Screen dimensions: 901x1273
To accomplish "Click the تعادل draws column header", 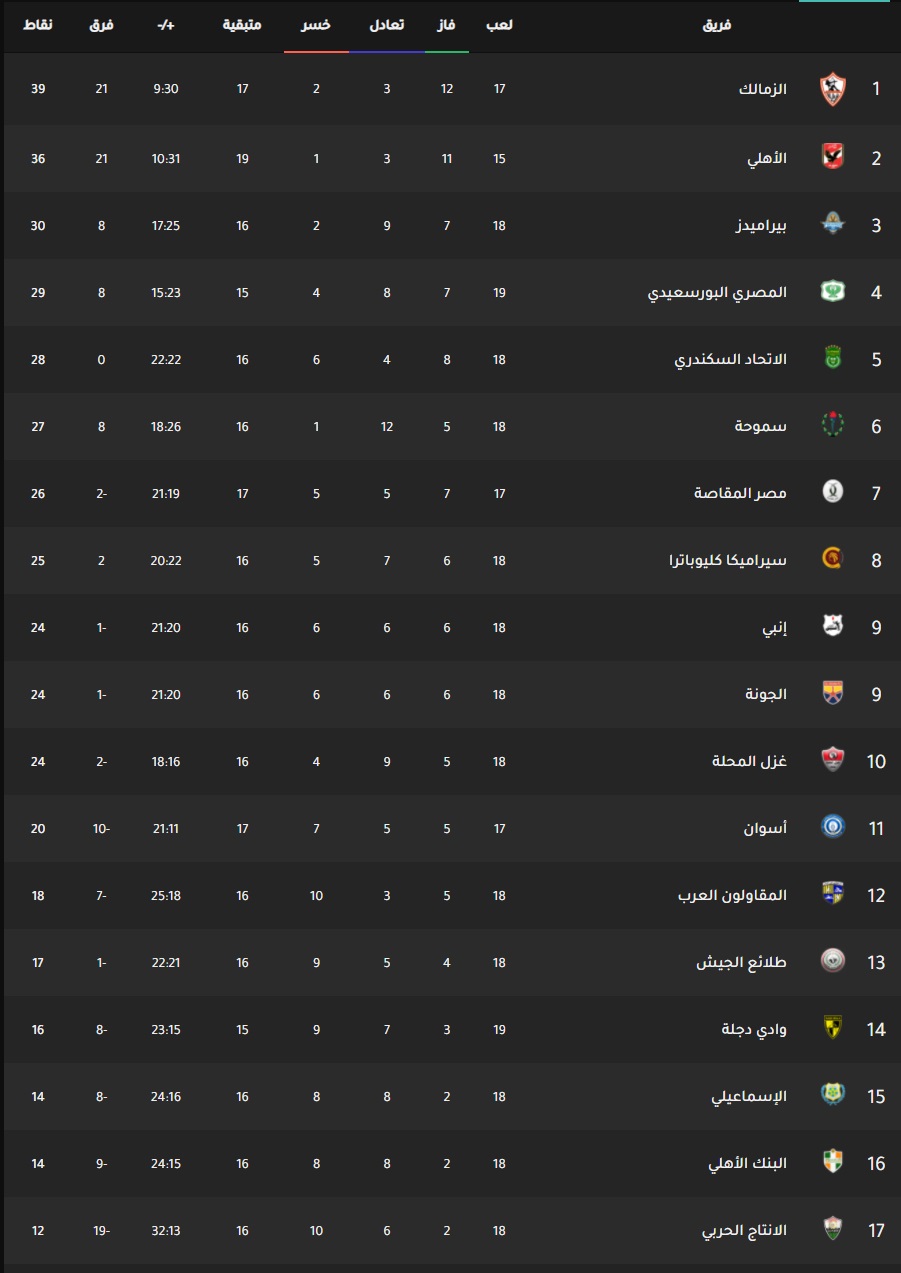I will pyautogui.click(x=386, y=24).
